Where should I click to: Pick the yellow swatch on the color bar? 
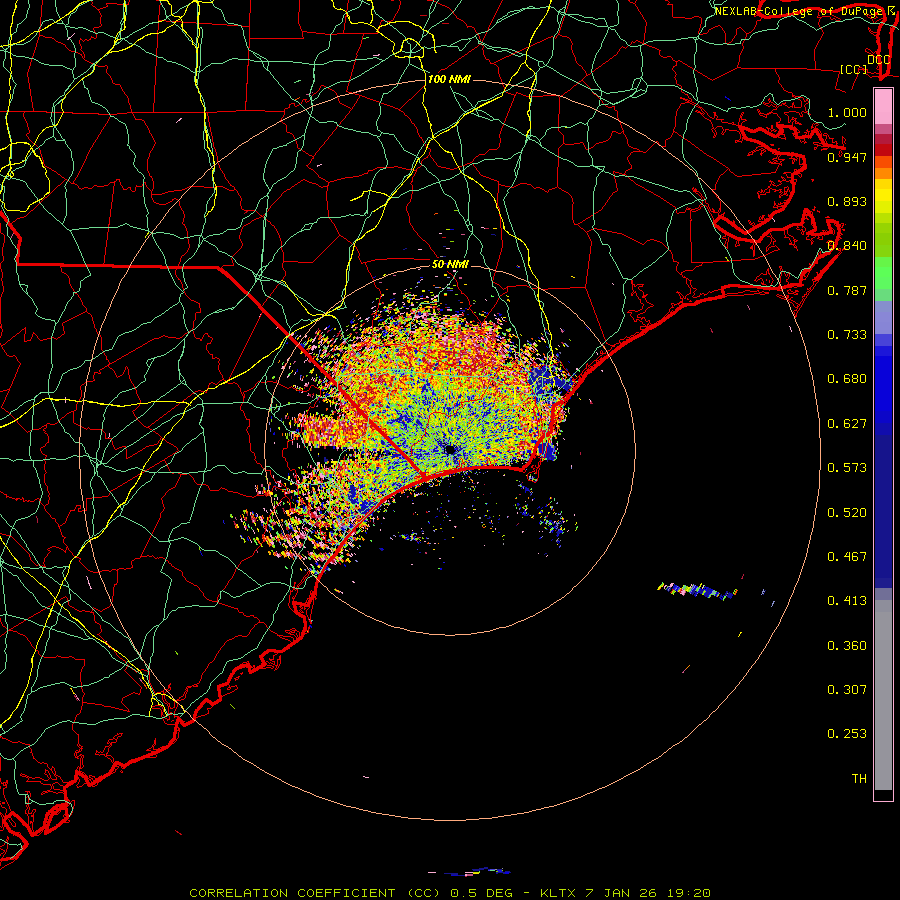[x=883, y=197]
